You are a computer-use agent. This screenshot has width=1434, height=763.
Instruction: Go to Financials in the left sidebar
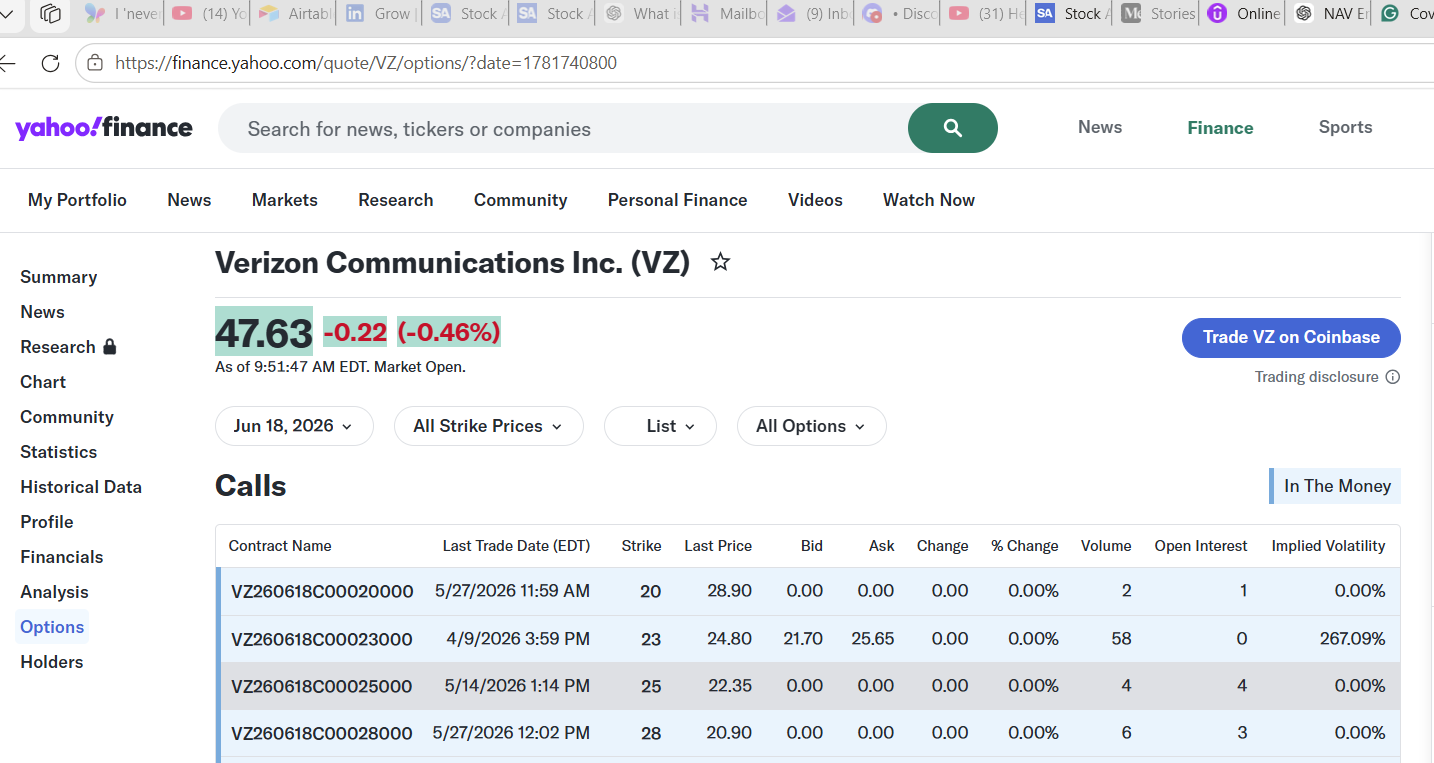coord(62,557)
